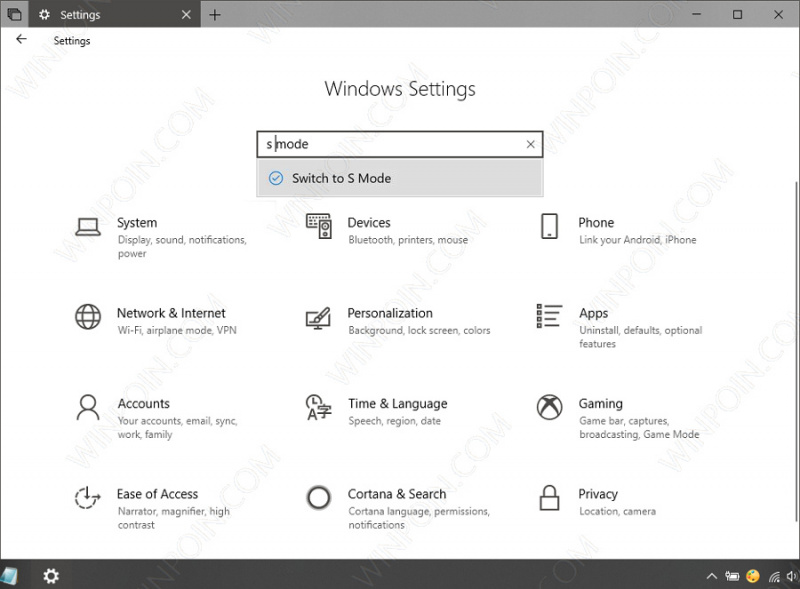Click the volume icon in the tray

click(790, 576)
